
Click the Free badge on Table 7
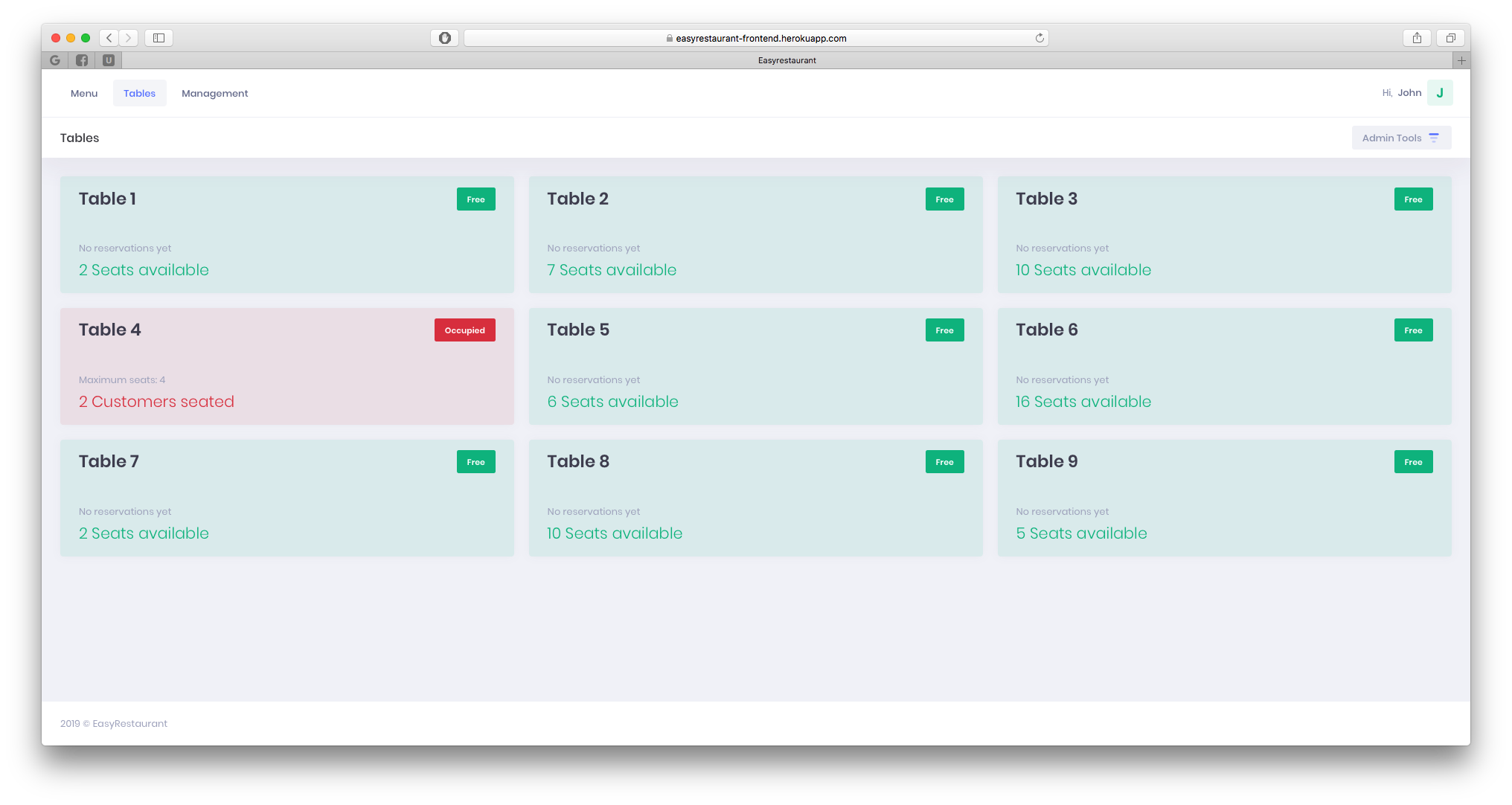476,462
